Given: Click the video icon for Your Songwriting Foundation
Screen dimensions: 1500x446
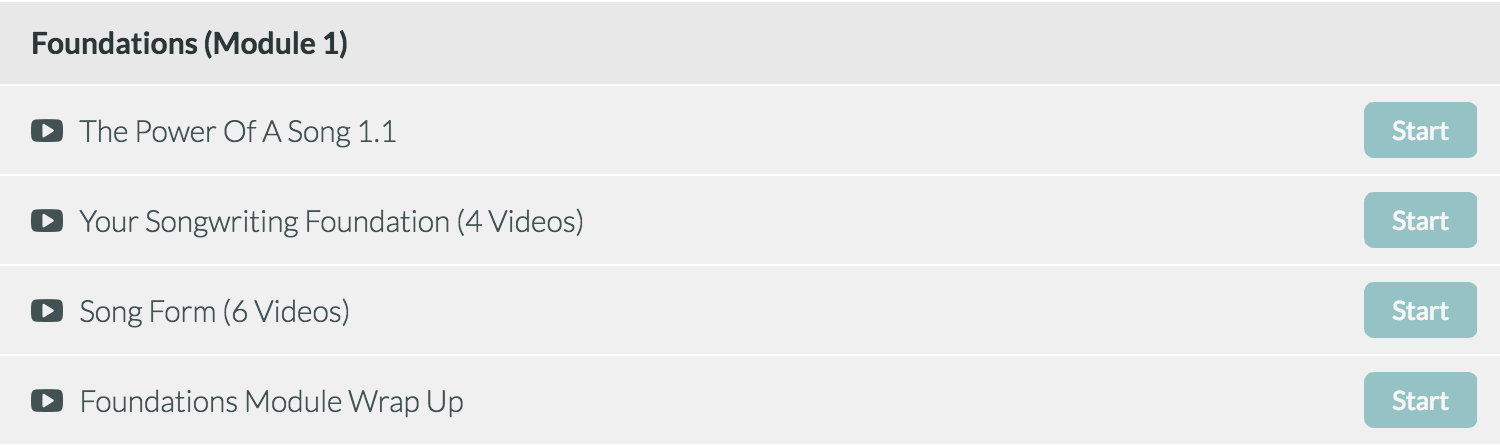Looking at the screenshot, I should pyautogui.click(x=47, y=221).
